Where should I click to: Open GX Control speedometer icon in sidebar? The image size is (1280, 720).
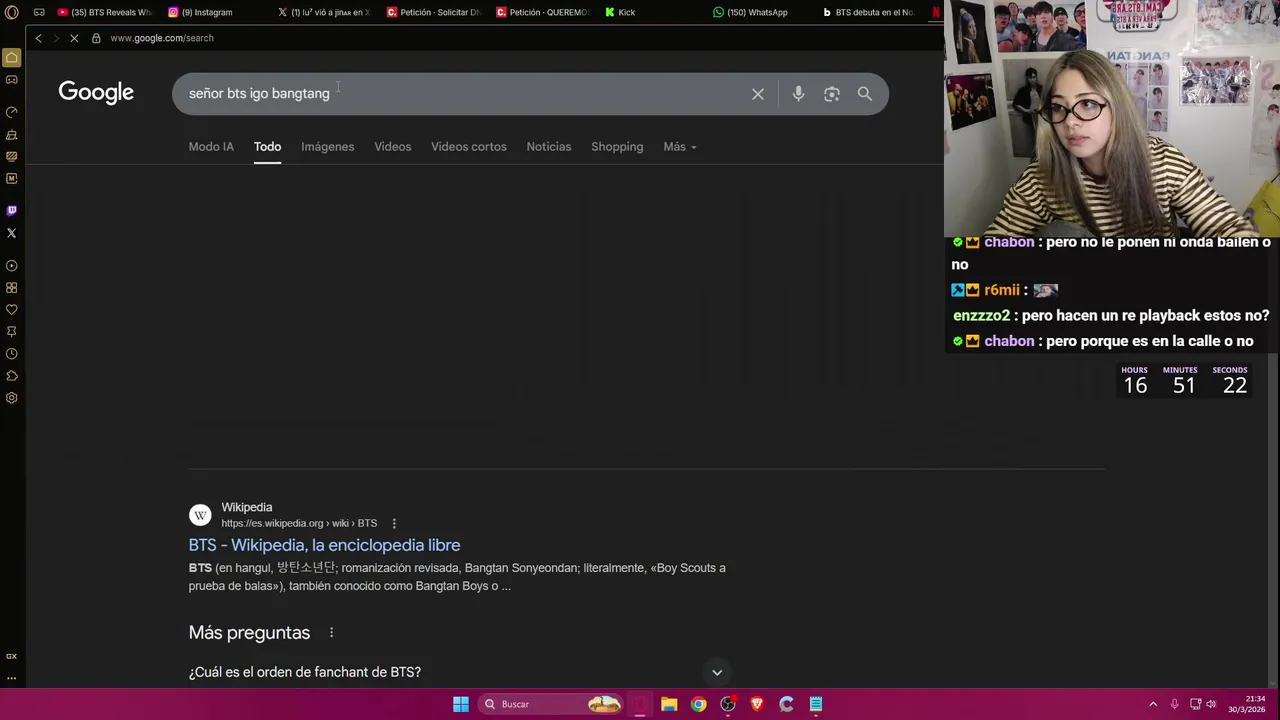click(12, 112)
